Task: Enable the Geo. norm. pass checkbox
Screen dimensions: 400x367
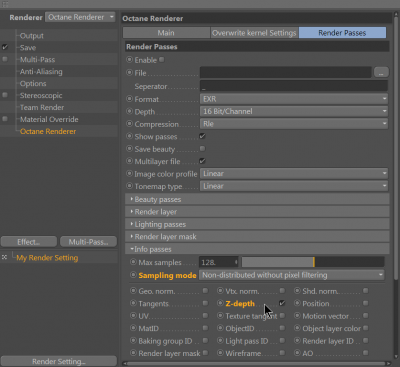Action: [x=205, y=291]
